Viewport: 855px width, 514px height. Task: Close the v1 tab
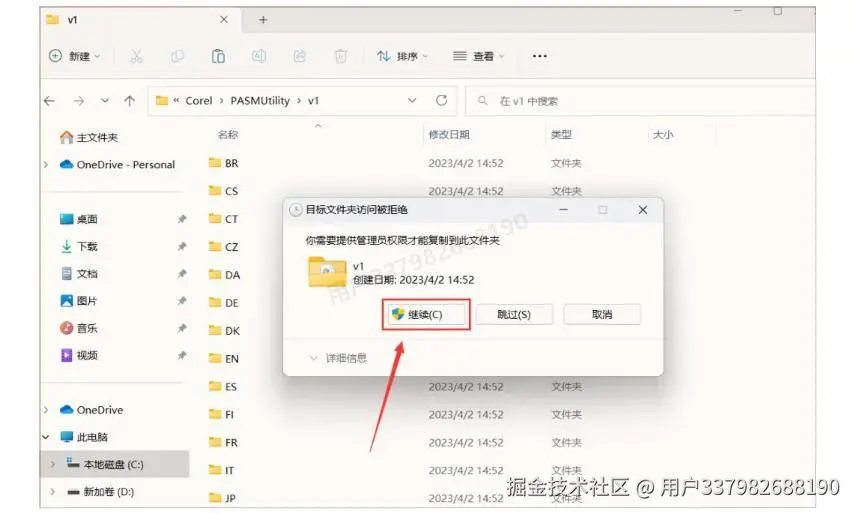(224, 20)
